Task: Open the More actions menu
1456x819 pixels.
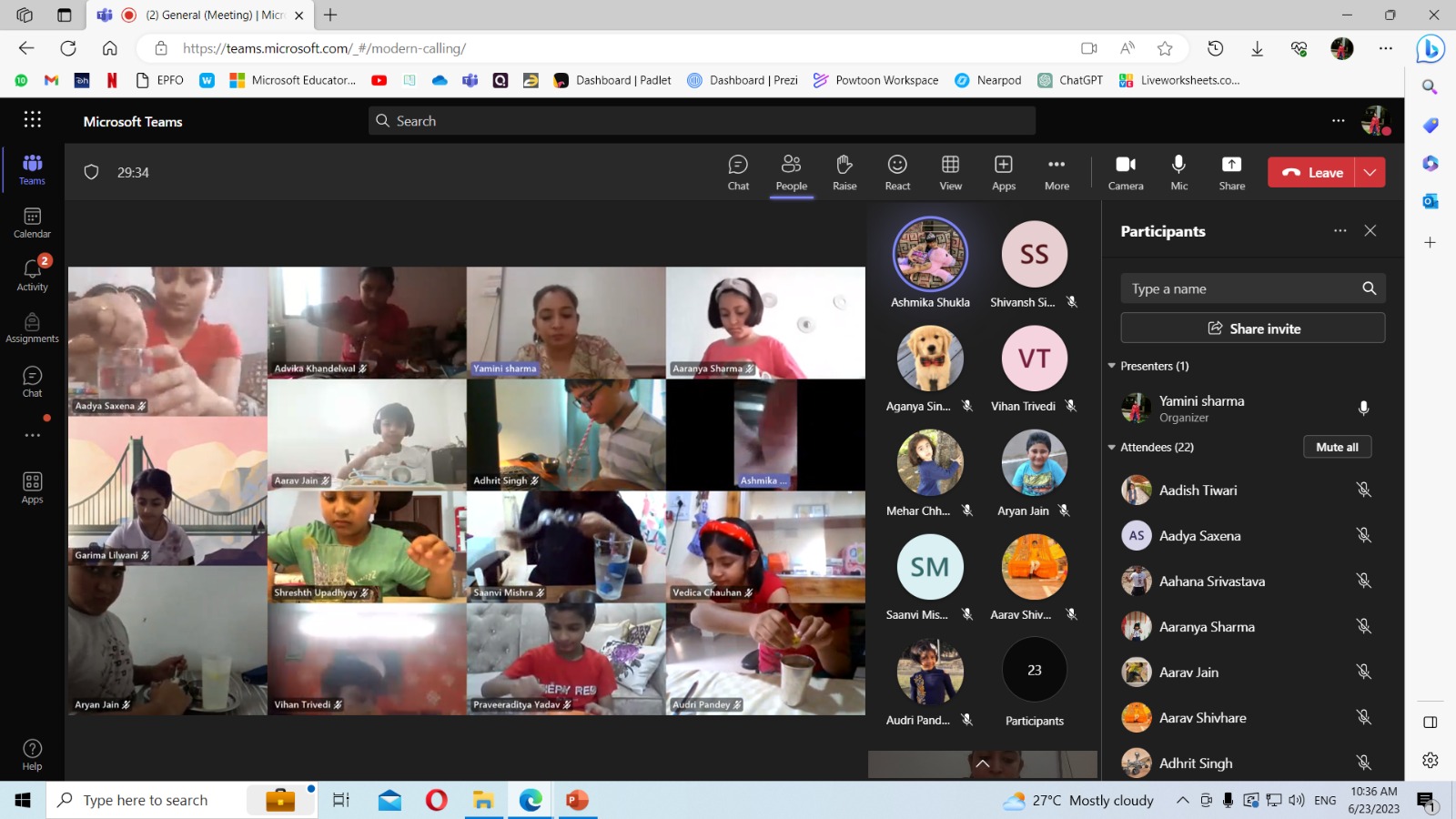Action: pos(1057,172)
